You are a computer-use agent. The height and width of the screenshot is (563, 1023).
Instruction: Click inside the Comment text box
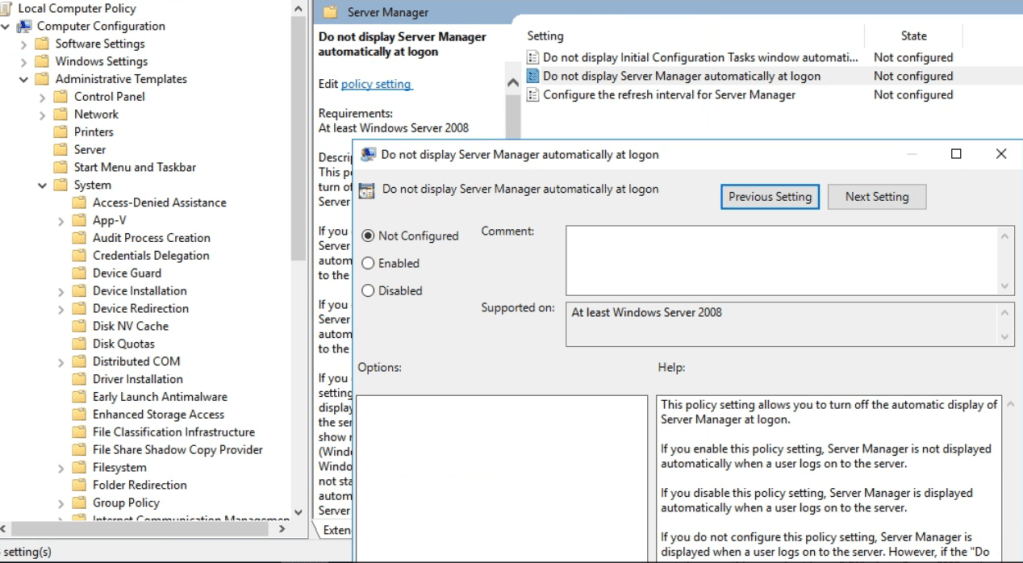[780, 260]
